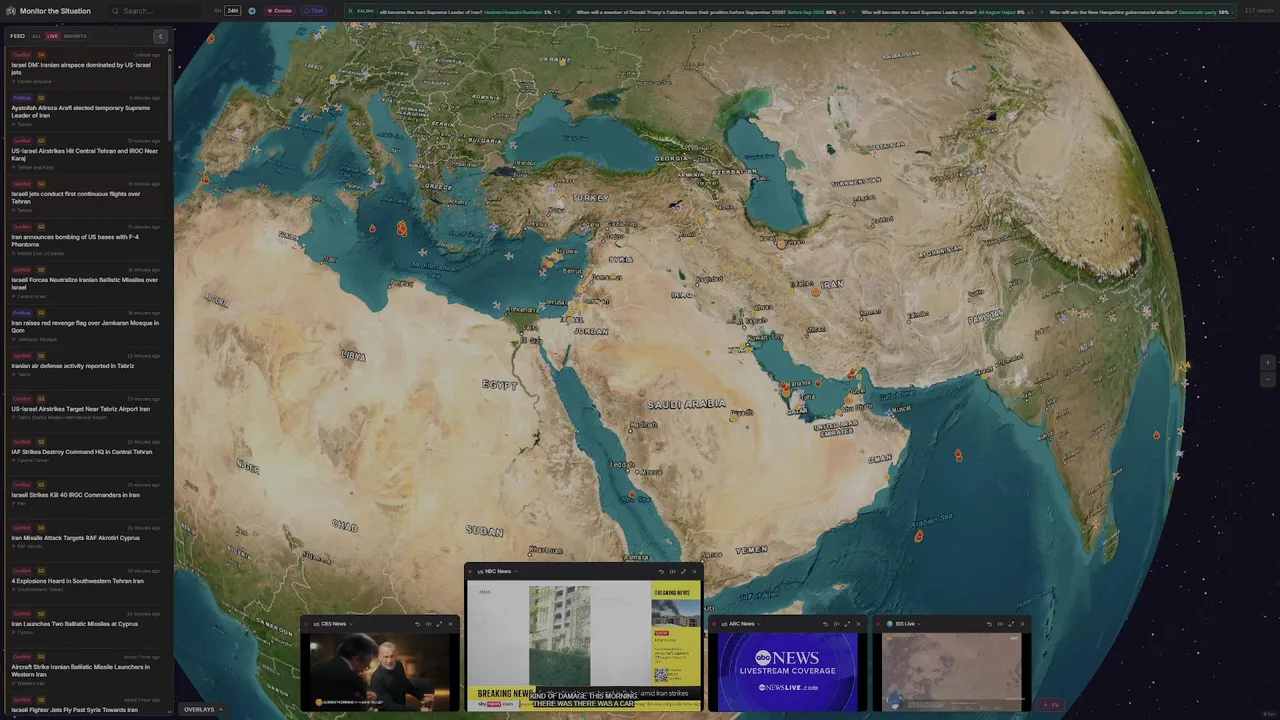Open 'Israeli Forces Neutralize Iranian Ballistic Missiles' item
This screenshot has width=1280, height=720.
click(86, 283)
